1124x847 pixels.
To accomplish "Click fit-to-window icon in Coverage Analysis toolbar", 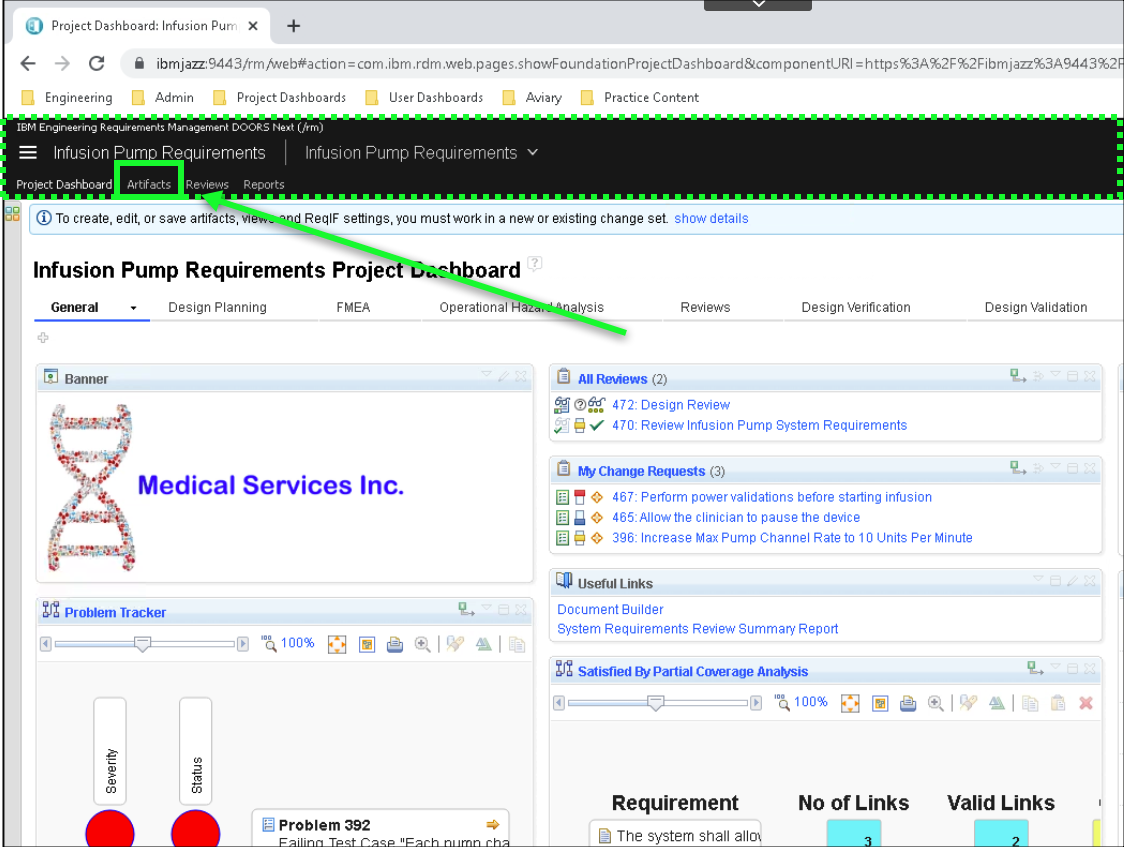I will [850, 703].
